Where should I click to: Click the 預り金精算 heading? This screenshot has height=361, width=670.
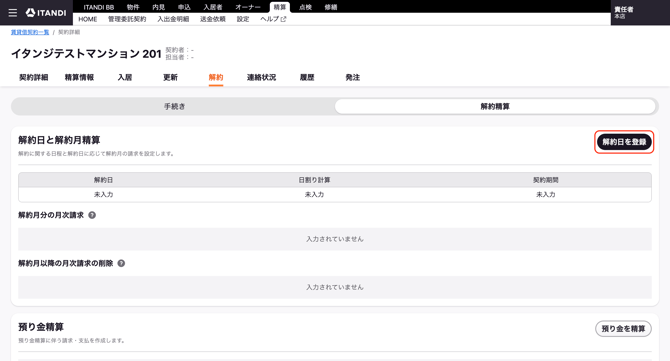pyautogui.click(x=41, y=327)
